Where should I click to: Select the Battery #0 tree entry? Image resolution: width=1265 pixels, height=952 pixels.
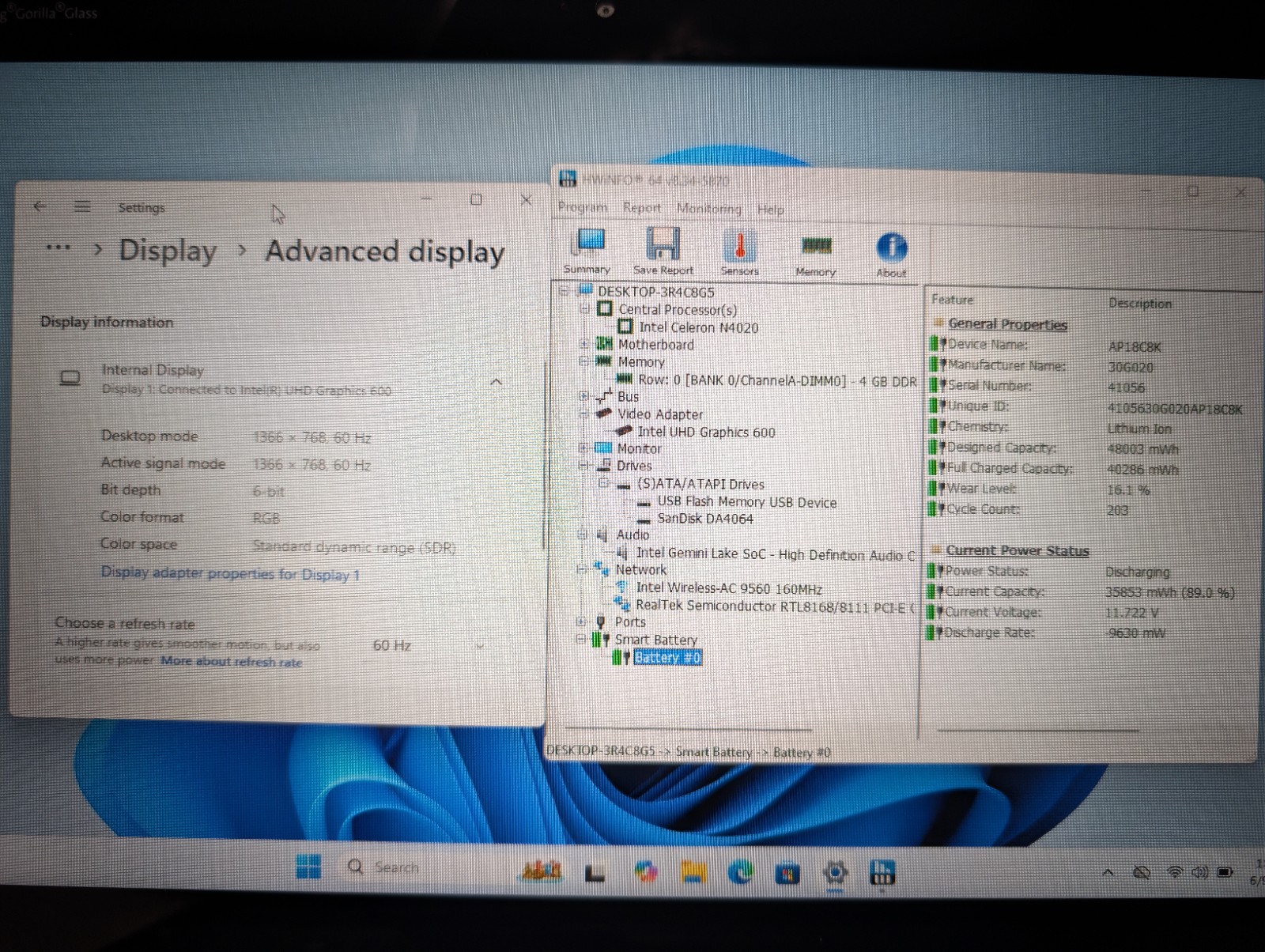[x=667, y=657]
